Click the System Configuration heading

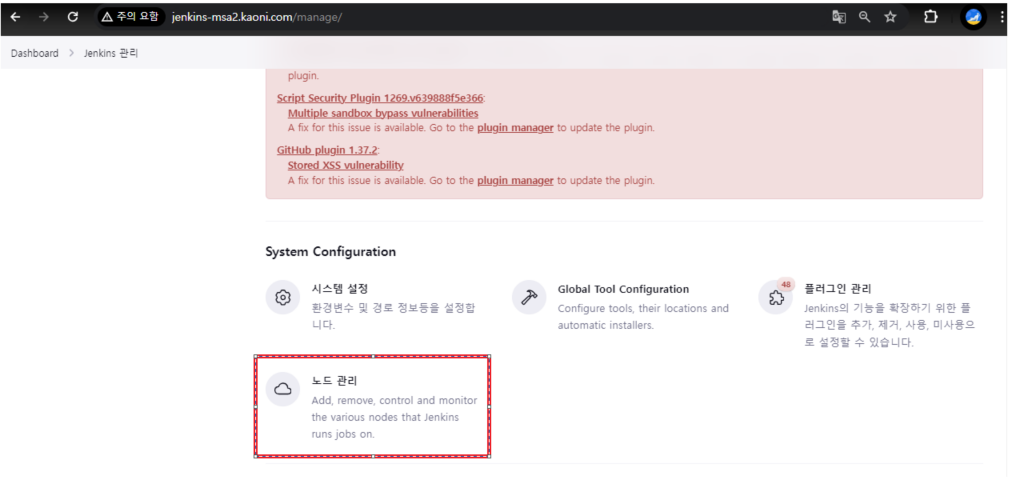pos(330,252)
